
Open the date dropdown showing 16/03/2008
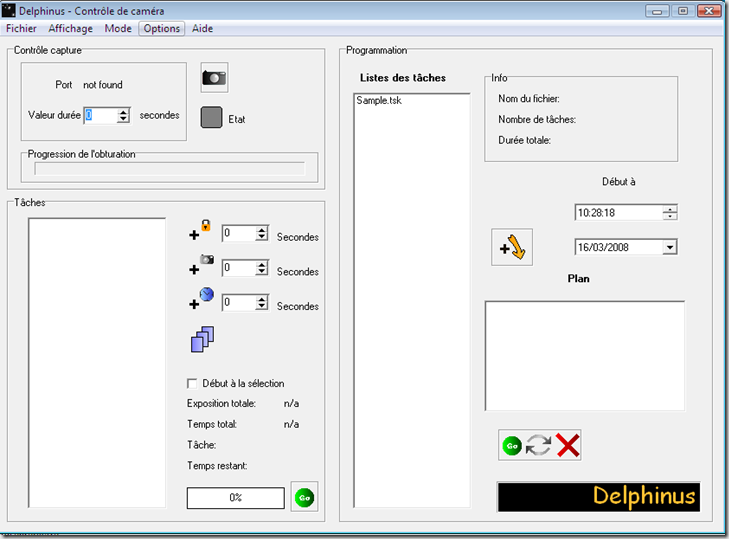pos(669,247)
